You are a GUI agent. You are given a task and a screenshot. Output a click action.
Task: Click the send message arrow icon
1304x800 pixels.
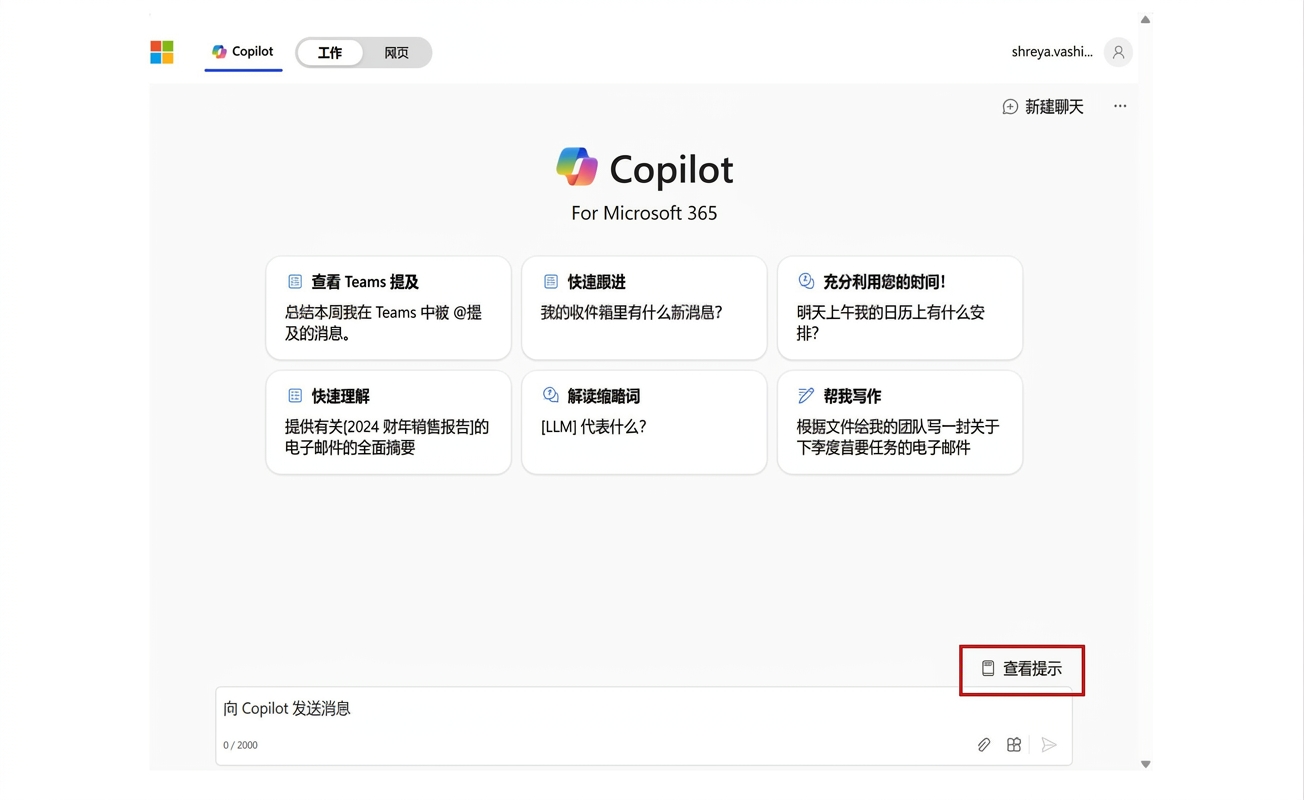pyautogui.click(x=1049, y=745)
